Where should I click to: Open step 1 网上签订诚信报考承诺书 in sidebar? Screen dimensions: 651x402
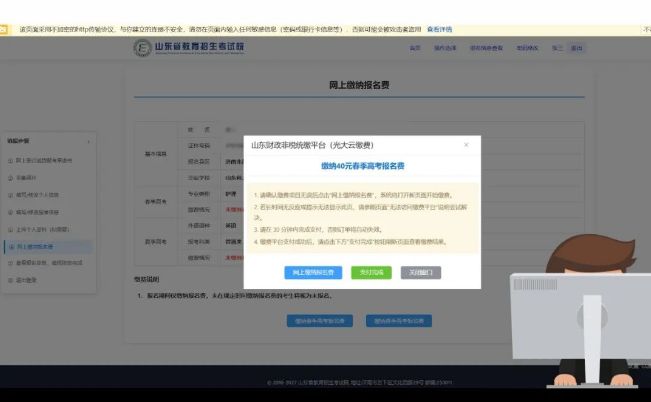point(40,160)
